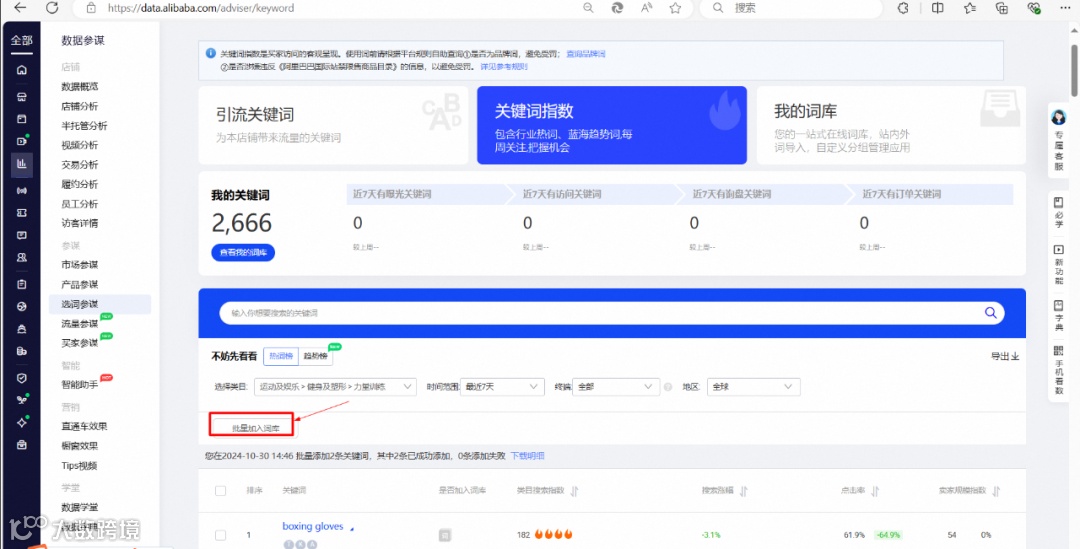The height and width of the screenshot is (549, 1080).
Task: Open 智能助手 in left menu
Action: point(80,384)
